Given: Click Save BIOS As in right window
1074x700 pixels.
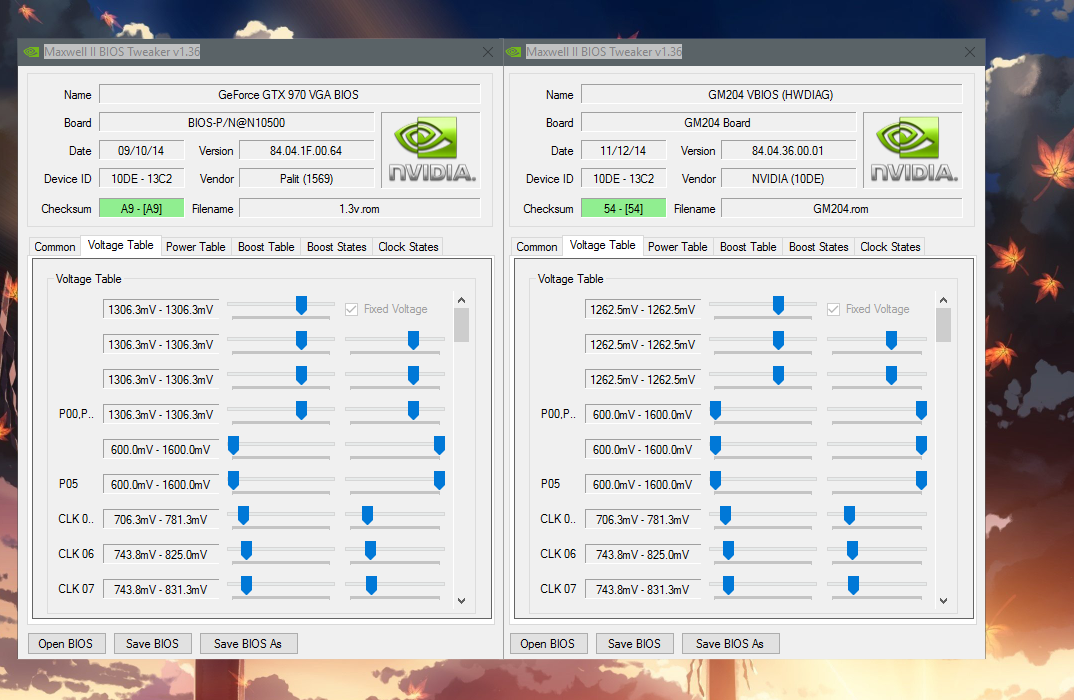Looking at the screenshot, I should pos(730,644).
